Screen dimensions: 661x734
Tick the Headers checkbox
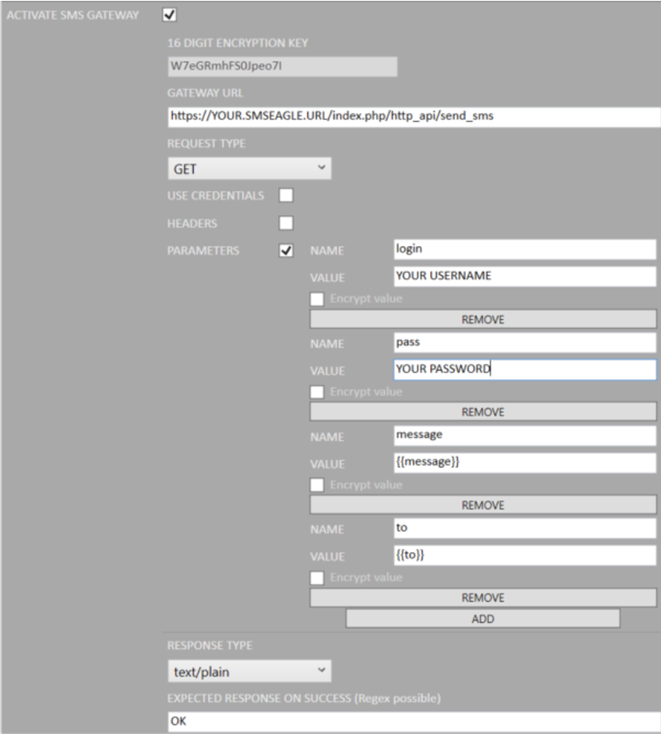click(286, 223)
